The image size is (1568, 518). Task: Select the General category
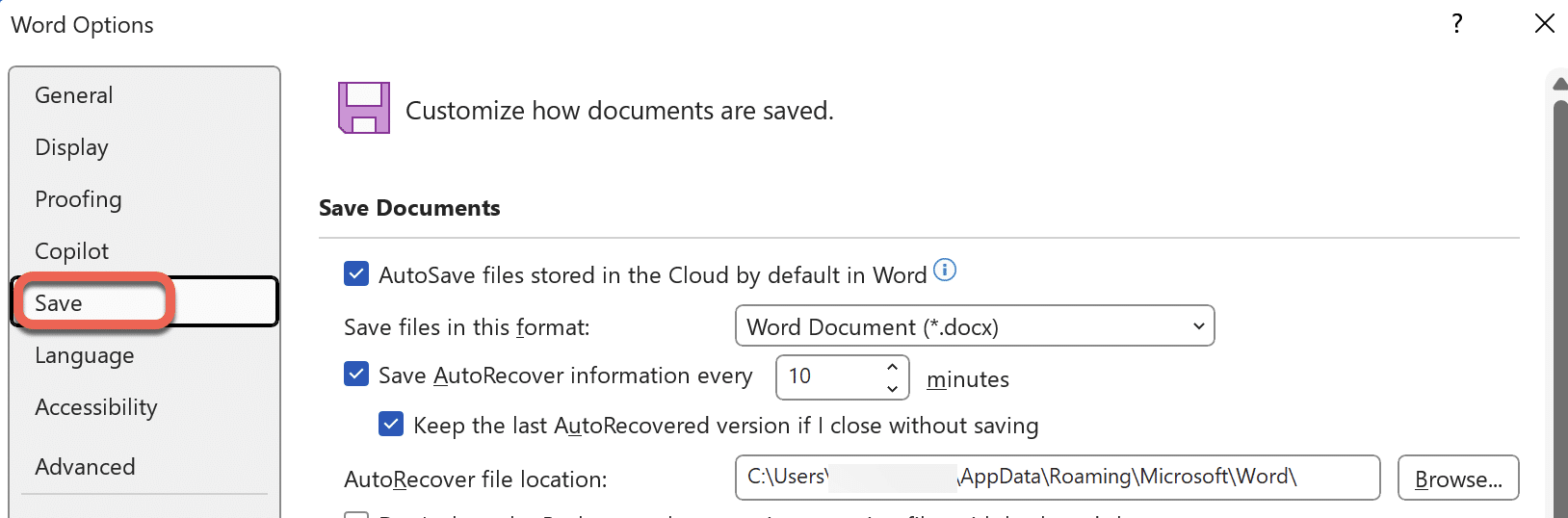(74, 95)
